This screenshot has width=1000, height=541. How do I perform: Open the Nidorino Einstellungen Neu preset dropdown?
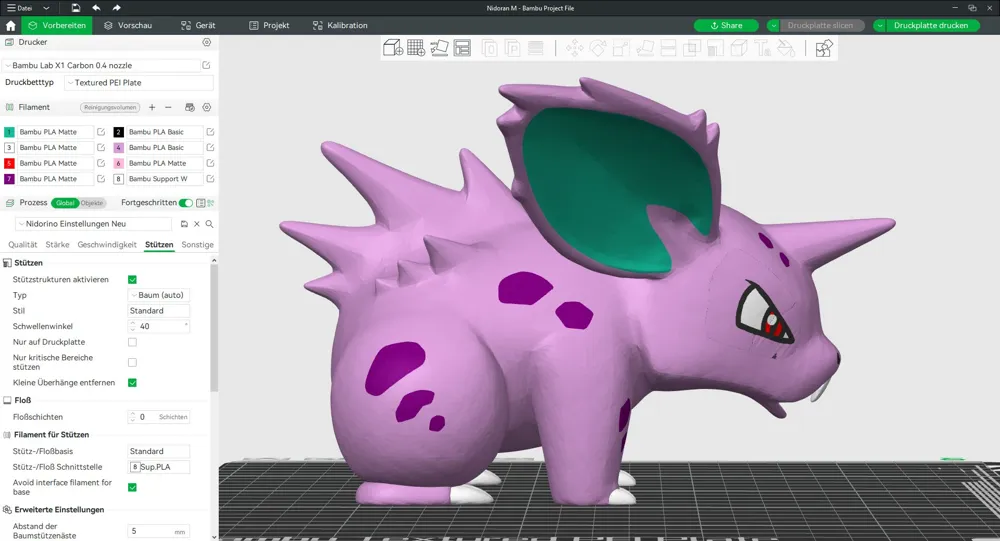[93, 224]
